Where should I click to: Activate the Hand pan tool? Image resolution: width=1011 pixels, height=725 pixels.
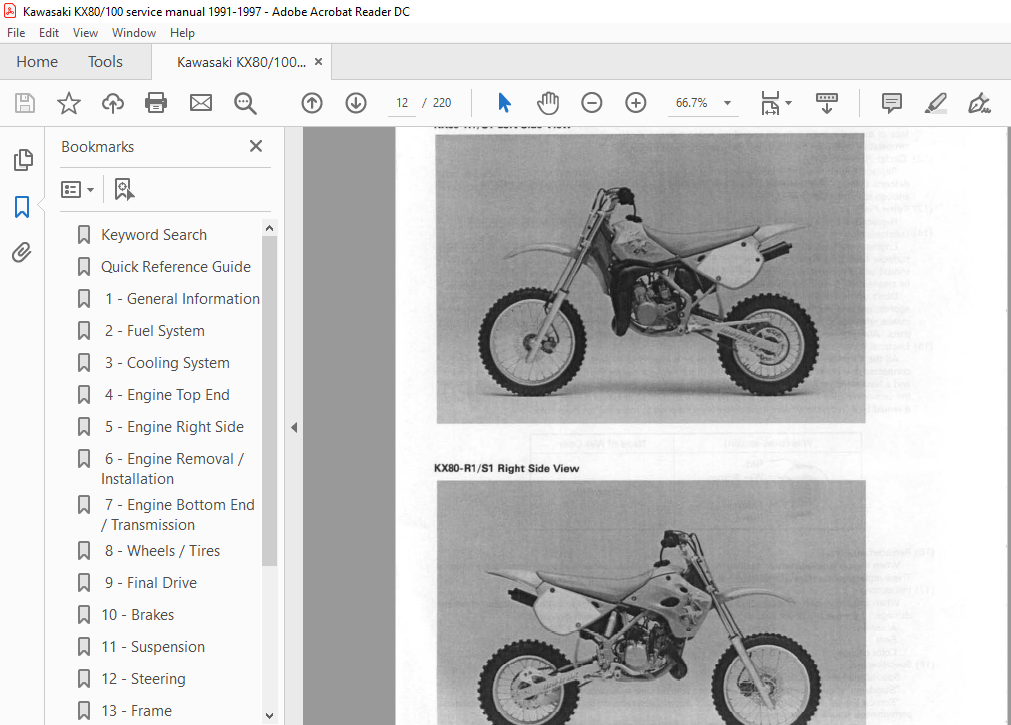(547, 103)
